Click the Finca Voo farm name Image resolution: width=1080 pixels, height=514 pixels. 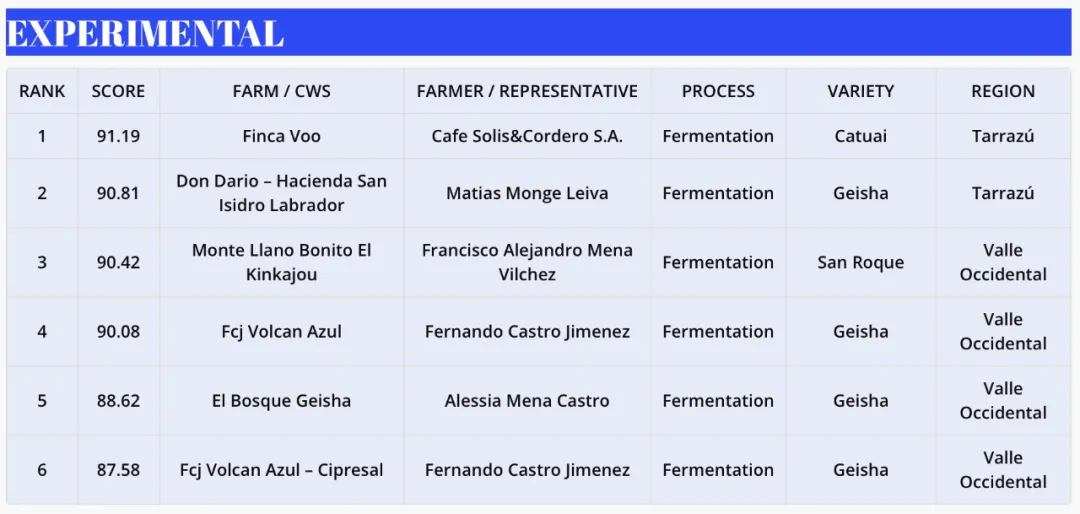coord(282,136)
